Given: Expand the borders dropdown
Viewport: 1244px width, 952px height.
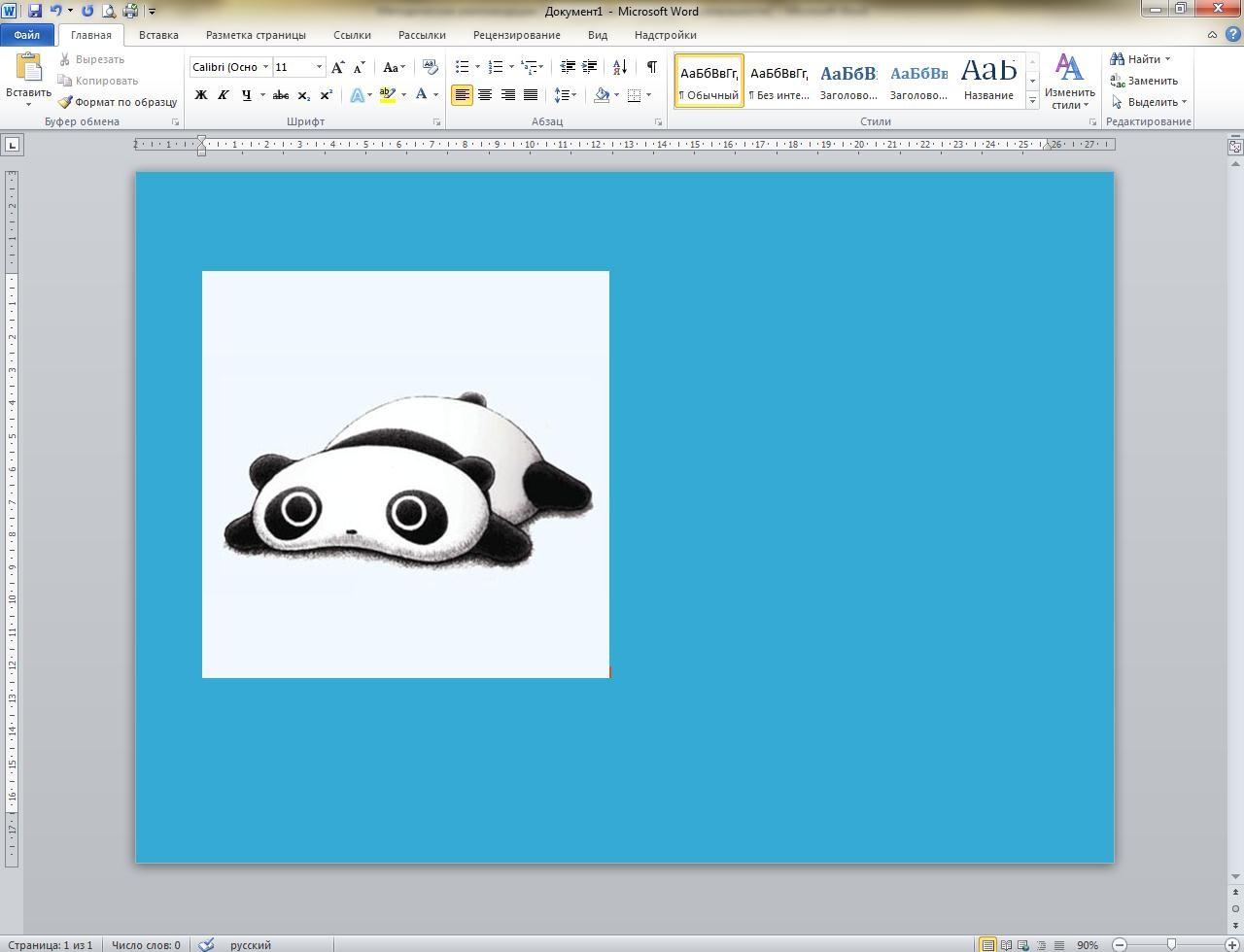Looking at the screenshot, I should tap(649, 95).
